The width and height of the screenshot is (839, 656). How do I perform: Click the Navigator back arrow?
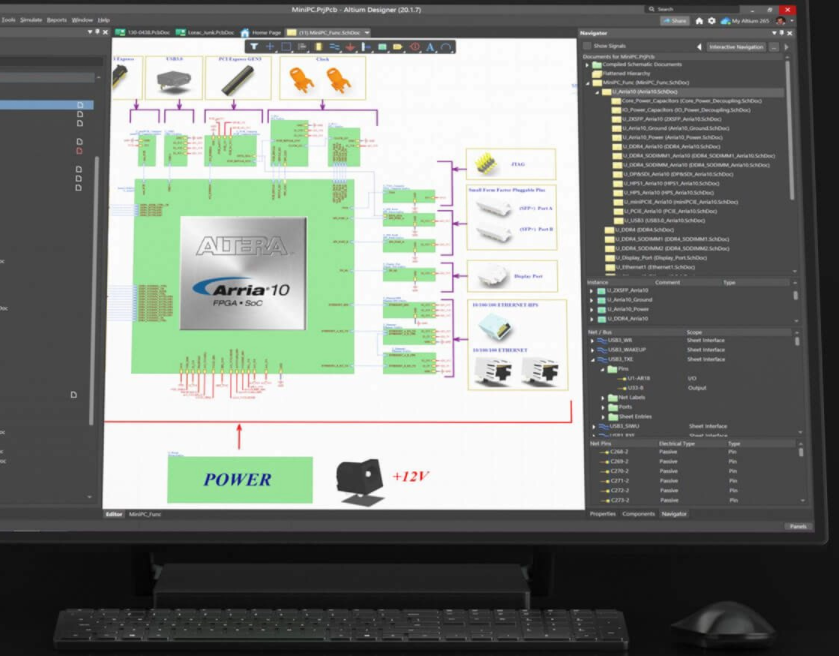pos(699,47)
